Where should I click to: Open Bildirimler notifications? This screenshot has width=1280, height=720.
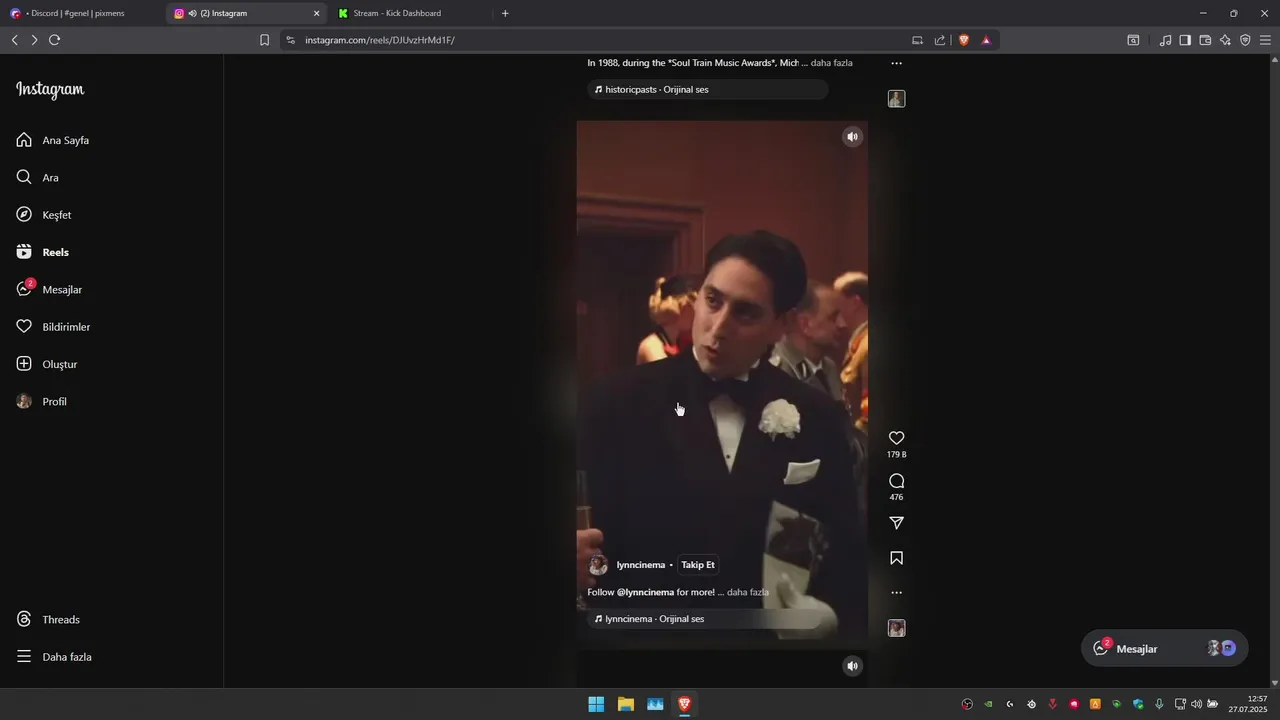tap(53, 327)
